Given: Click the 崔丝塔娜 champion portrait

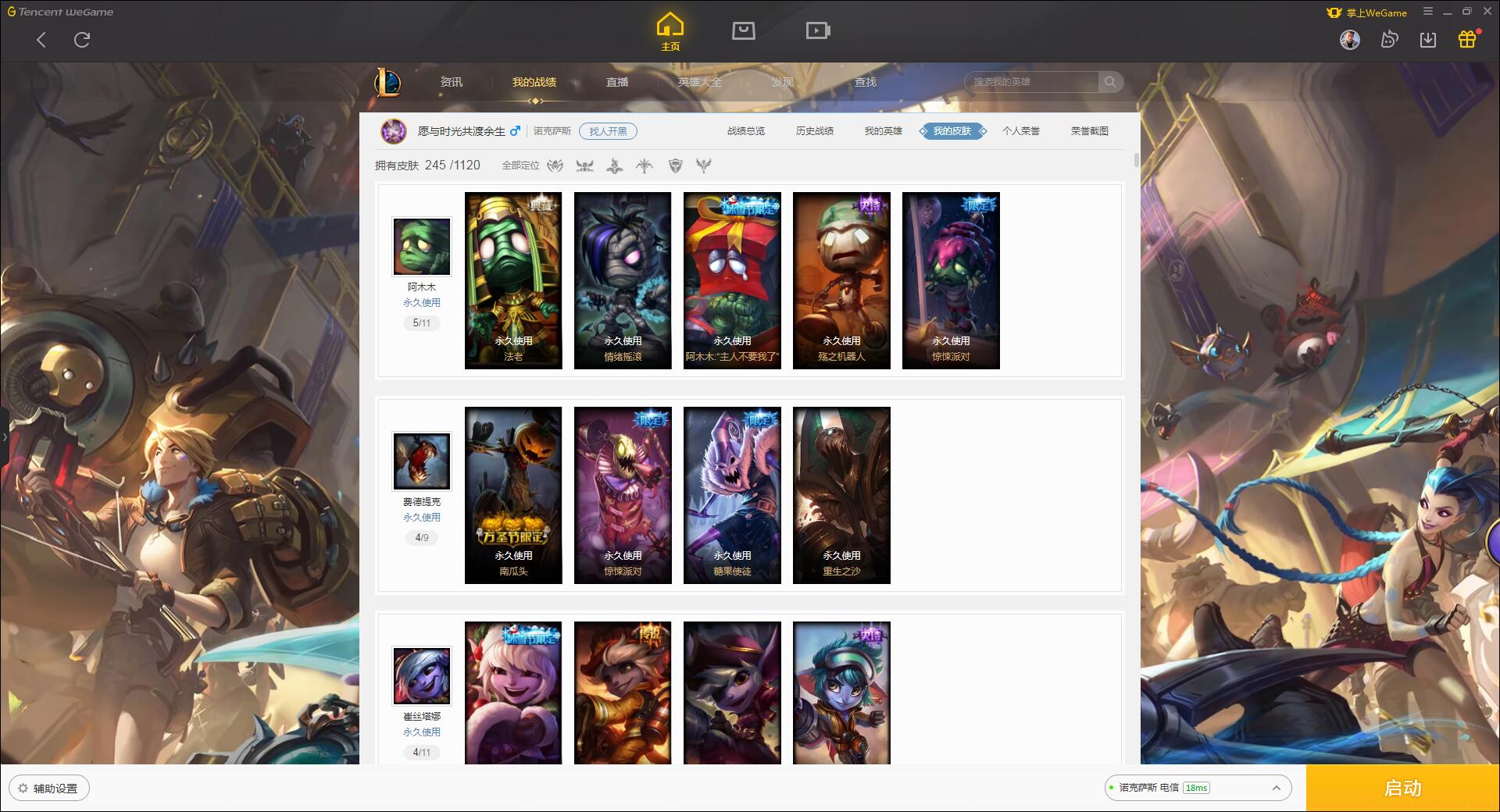Looking at the screenshot, I should (x=422, y=676).
